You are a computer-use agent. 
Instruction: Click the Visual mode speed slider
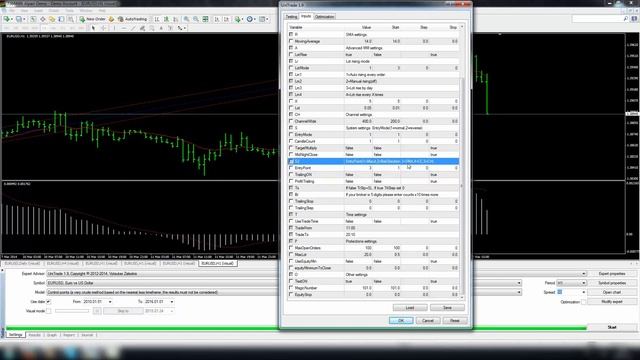72,311
